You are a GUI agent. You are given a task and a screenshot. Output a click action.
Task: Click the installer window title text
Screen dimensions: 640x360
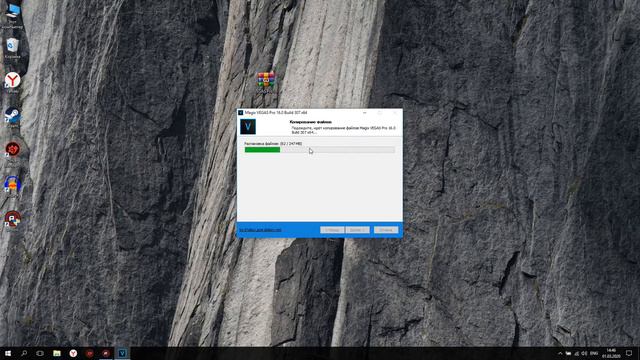tap(276, 113)
